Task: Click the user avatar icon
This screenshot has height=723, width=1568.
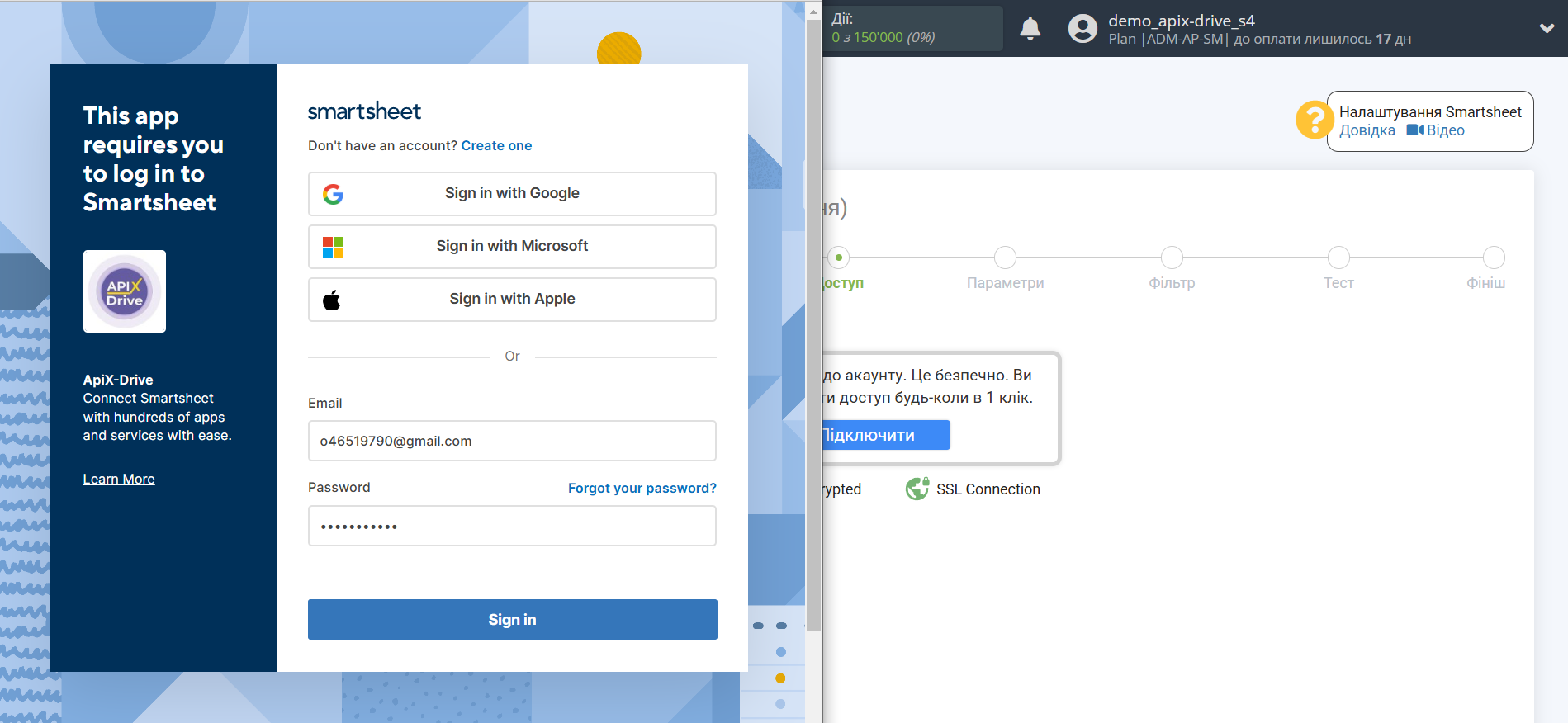Action: click(1082, 28)
